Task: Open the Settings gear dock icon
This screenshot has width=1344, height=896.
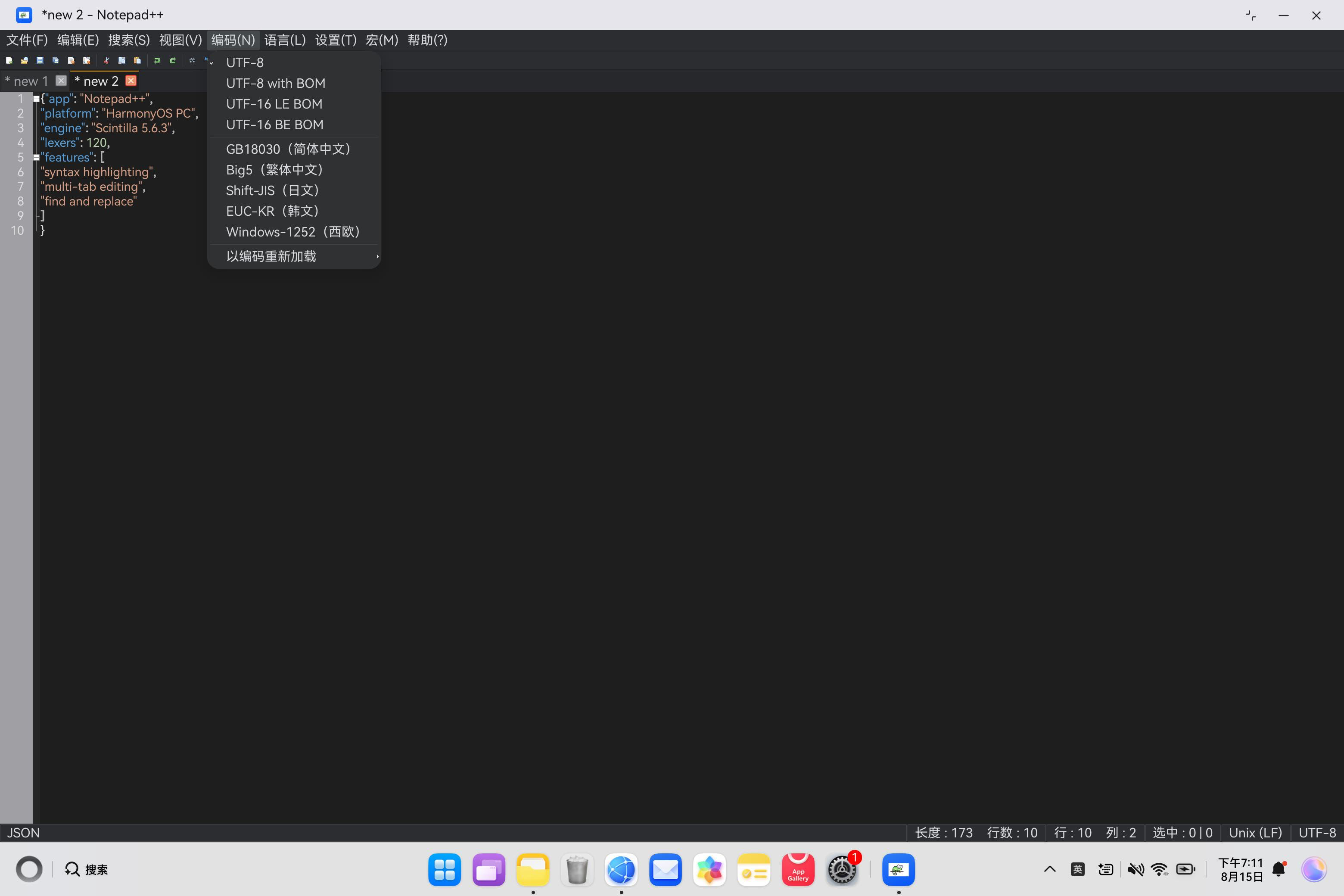Action: pyautogui.click(x=842, y=870)
